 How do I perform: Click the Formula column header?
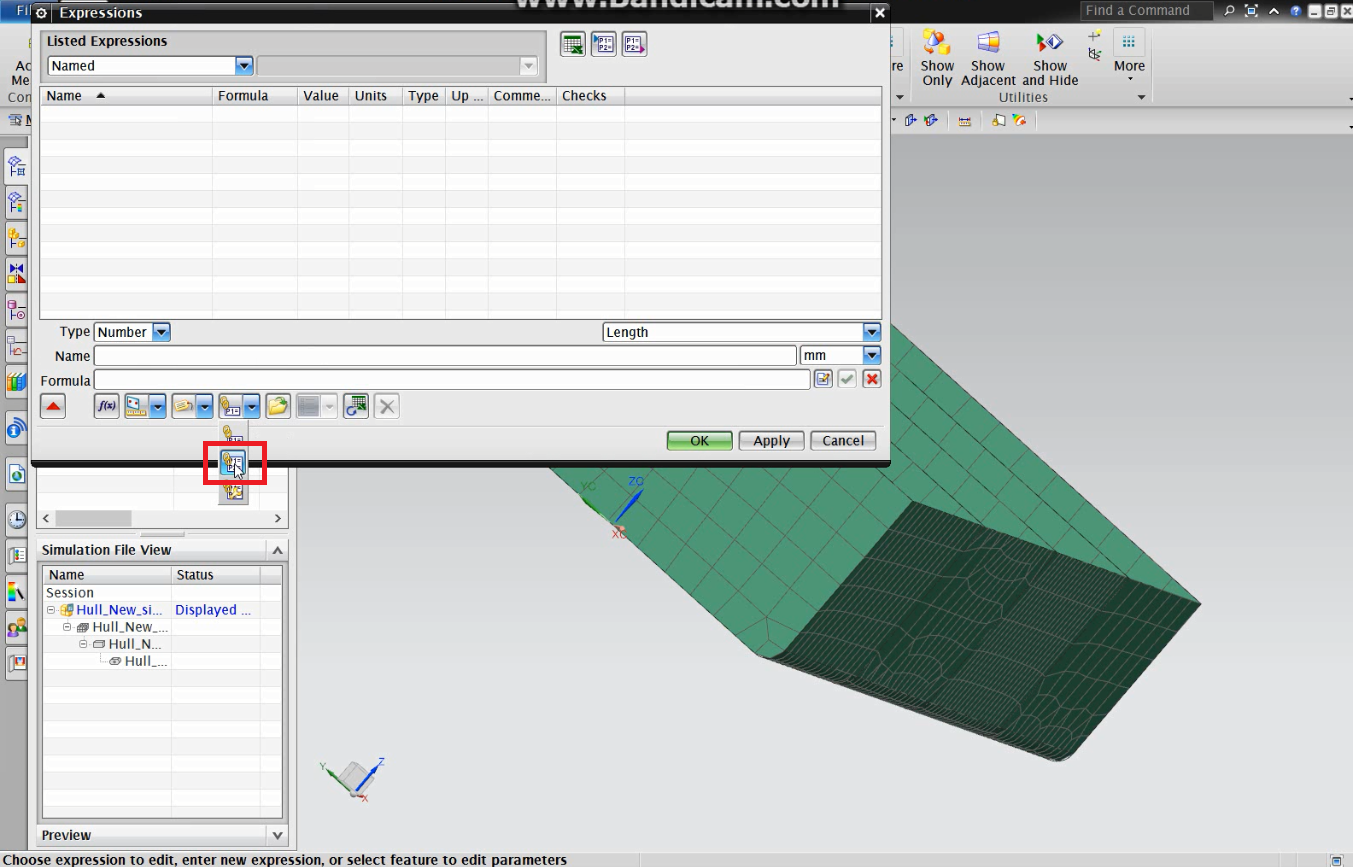click(x=255, y=96)
